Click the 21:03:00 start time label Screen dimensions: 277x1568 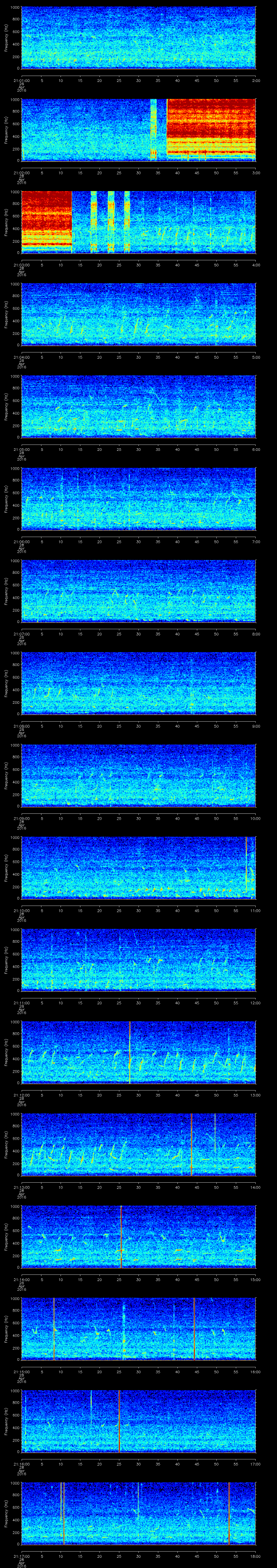pos(21,265)
